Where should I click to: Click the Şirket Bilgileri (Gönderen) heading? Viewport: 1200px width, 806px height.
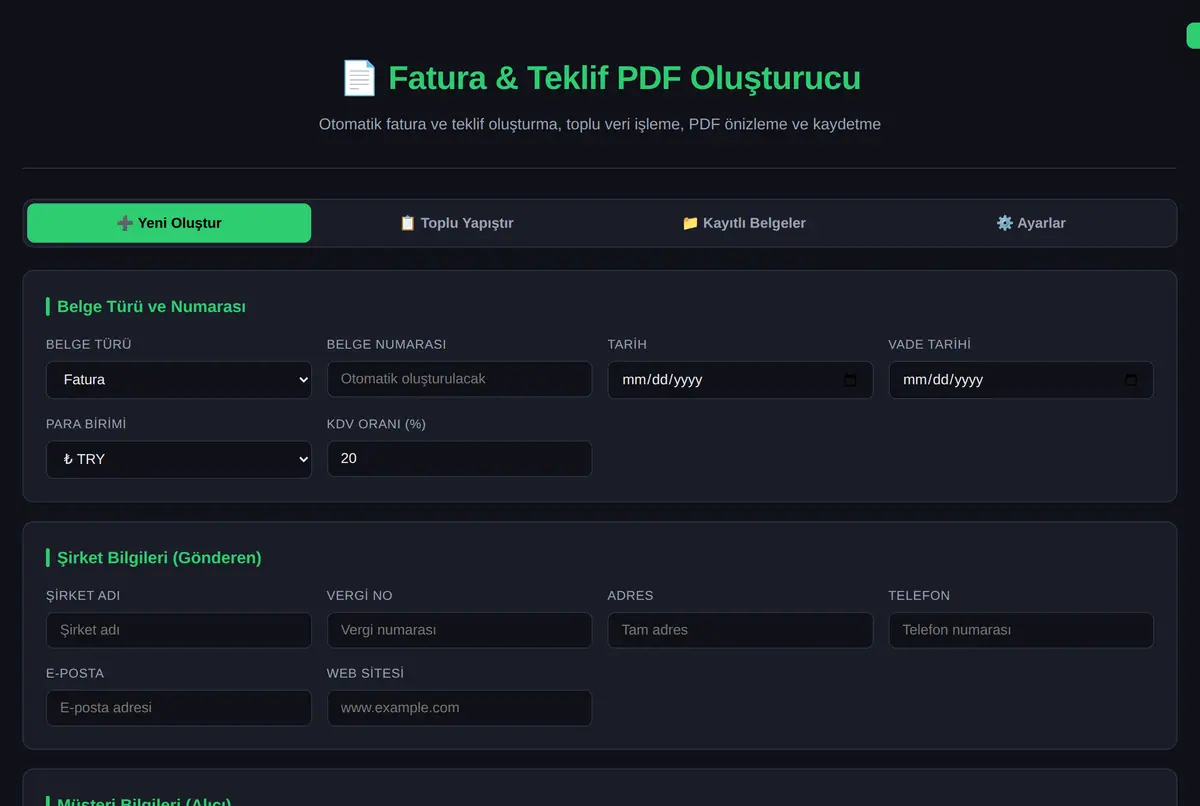[159, 558]
